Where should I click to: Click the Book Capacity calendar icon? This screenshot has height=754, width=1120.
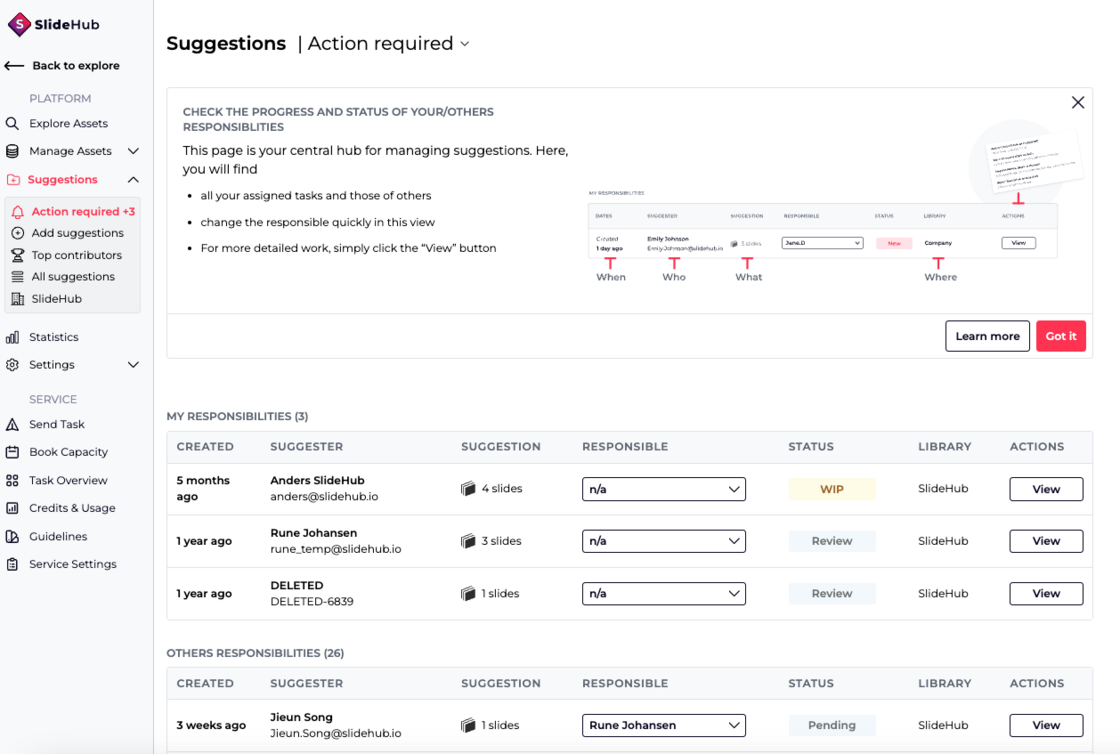12,452
